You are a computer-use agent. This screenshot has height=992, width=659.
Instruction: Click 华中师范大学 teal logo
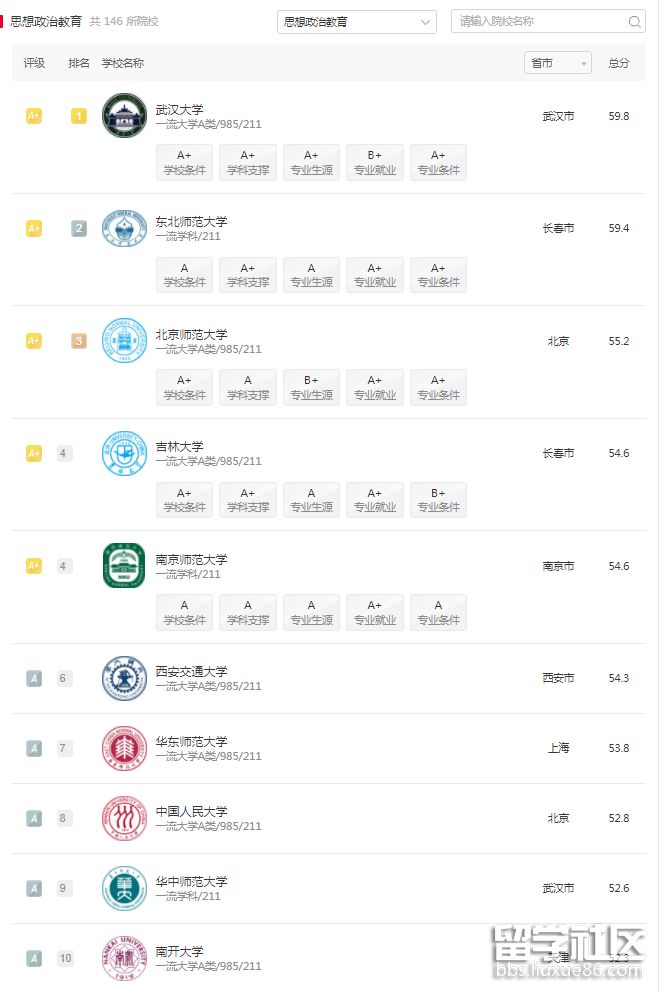124,888
